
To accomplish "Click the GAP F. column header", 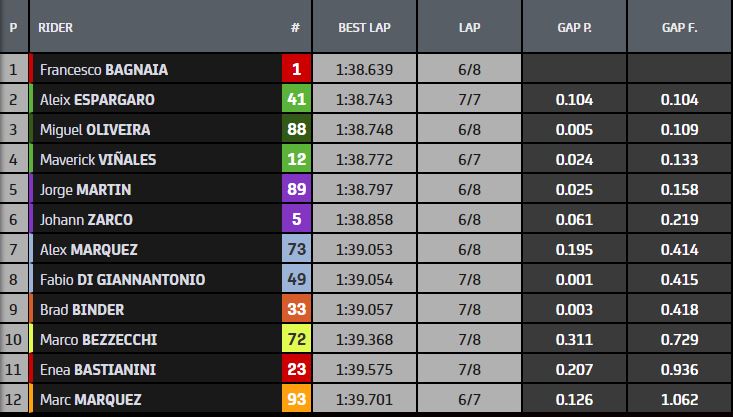I will [680, 28].
